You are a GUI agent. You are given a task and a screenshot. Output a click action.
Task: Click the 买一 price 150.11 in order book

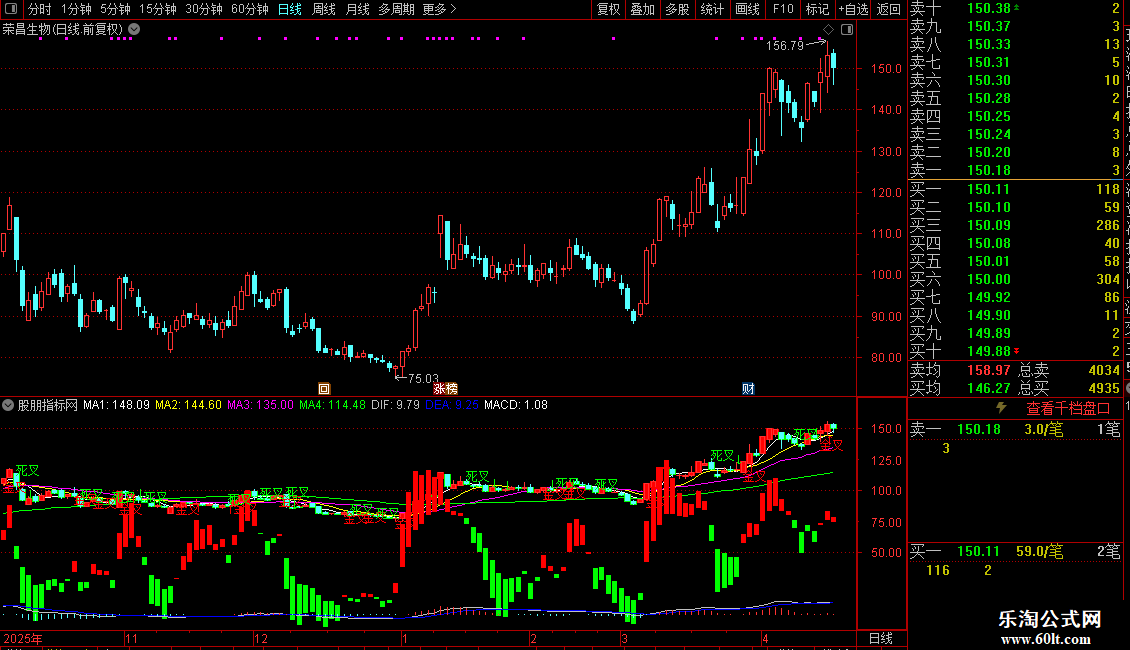989,189
